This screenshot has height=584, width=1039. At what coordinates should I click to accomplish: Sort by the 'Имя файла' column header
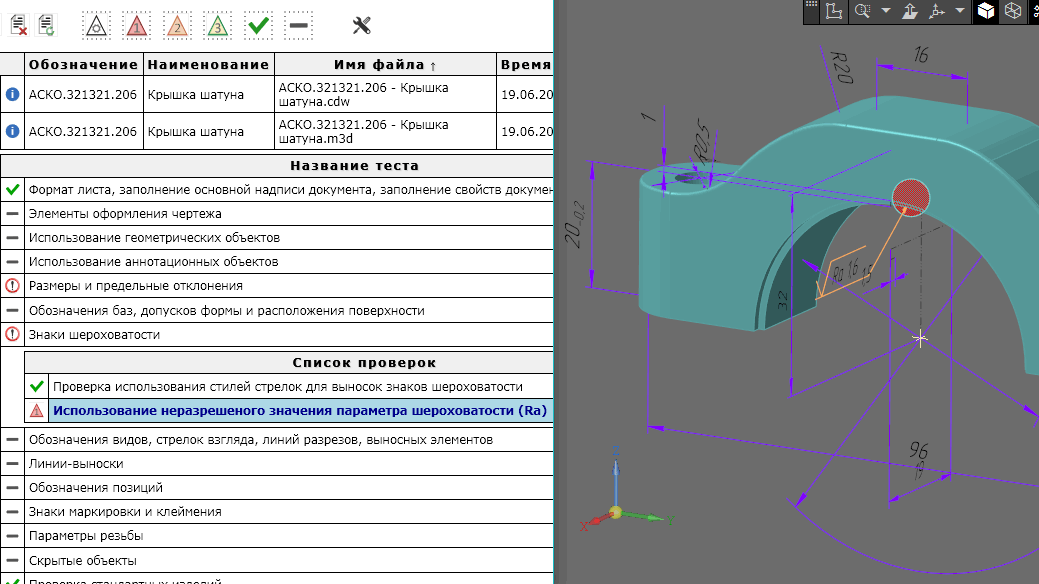[385, 65]
